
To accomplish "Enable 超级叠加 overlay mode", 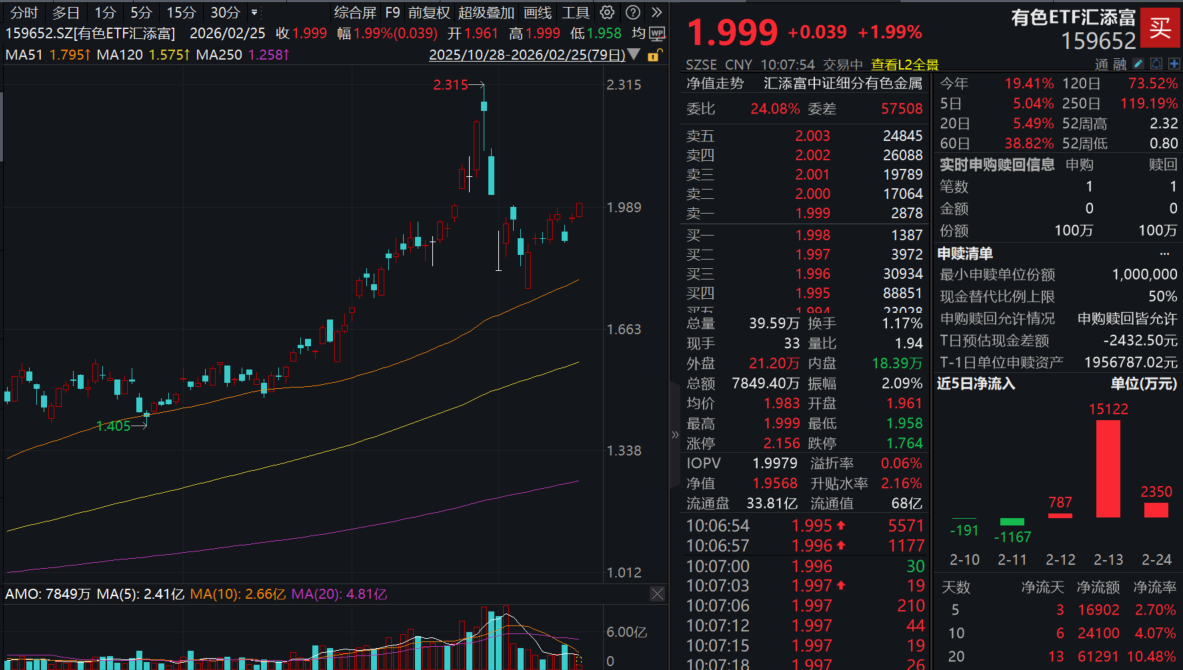I will 486,12.
